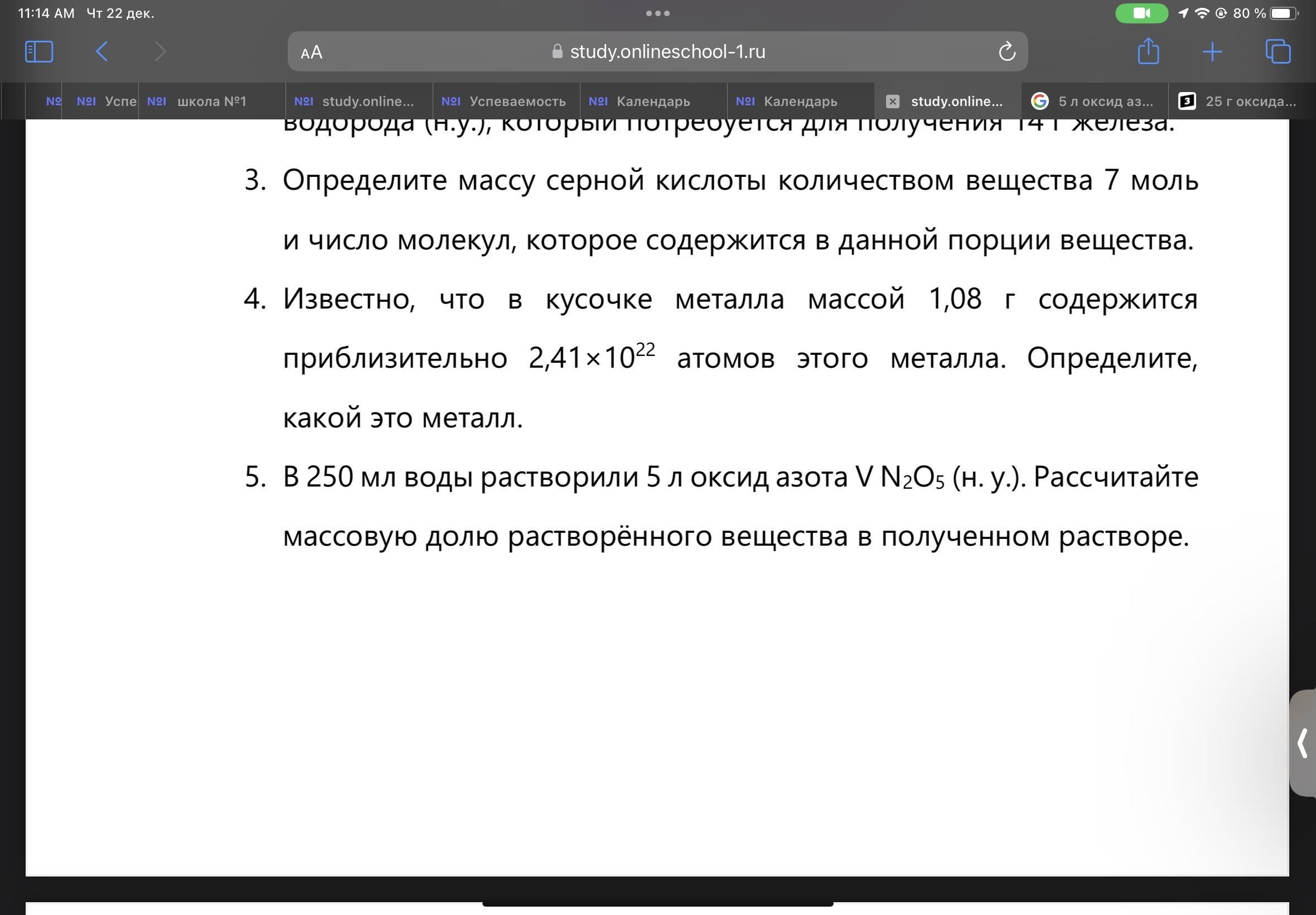Image resolution: width=1316 pixels, height=915 pixels.
Task: Tap question 5 text В 250 мл воды
Action: pos(740,506)
